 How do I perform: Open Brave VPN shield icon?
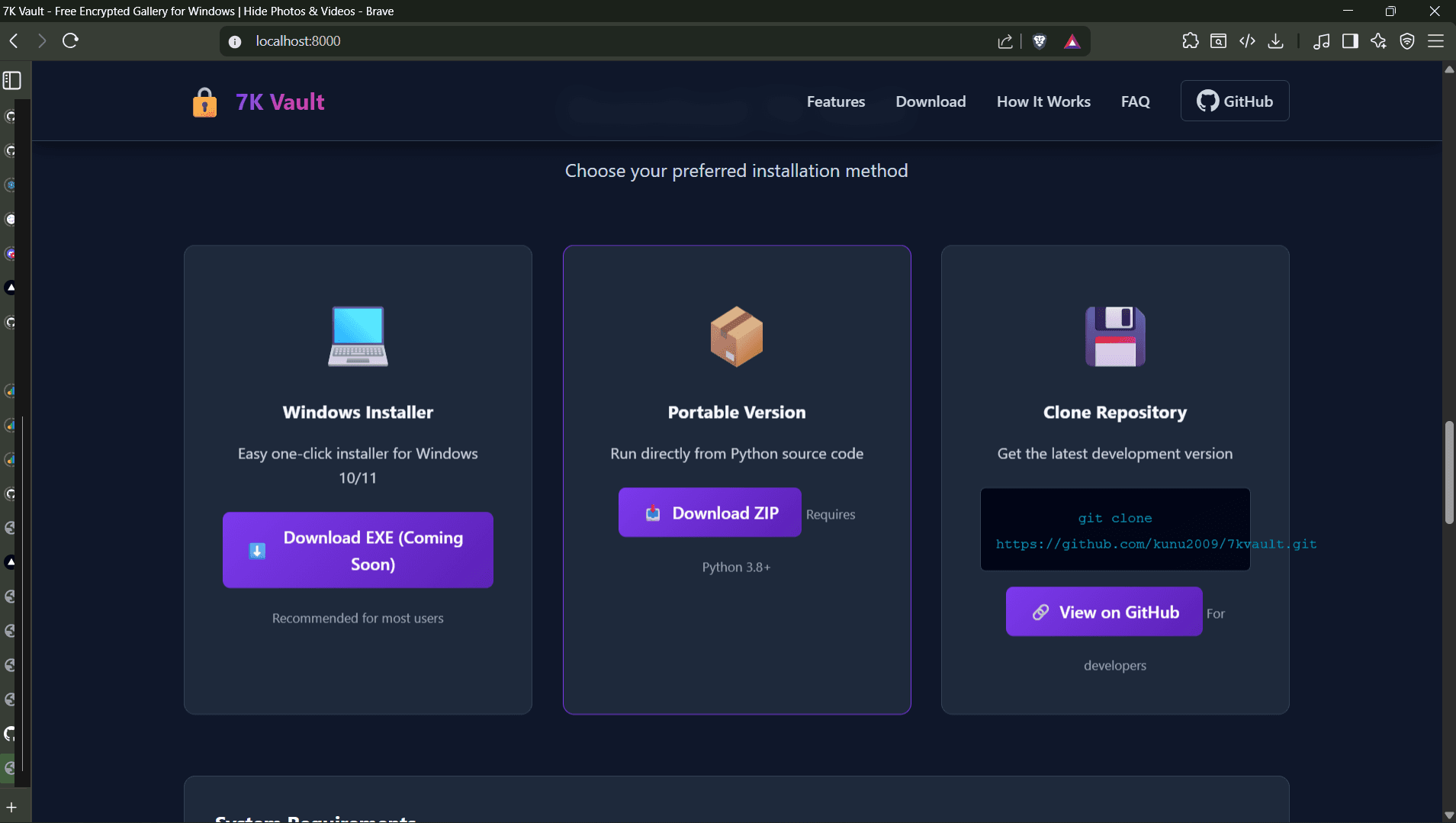[x=1407, y=41]
